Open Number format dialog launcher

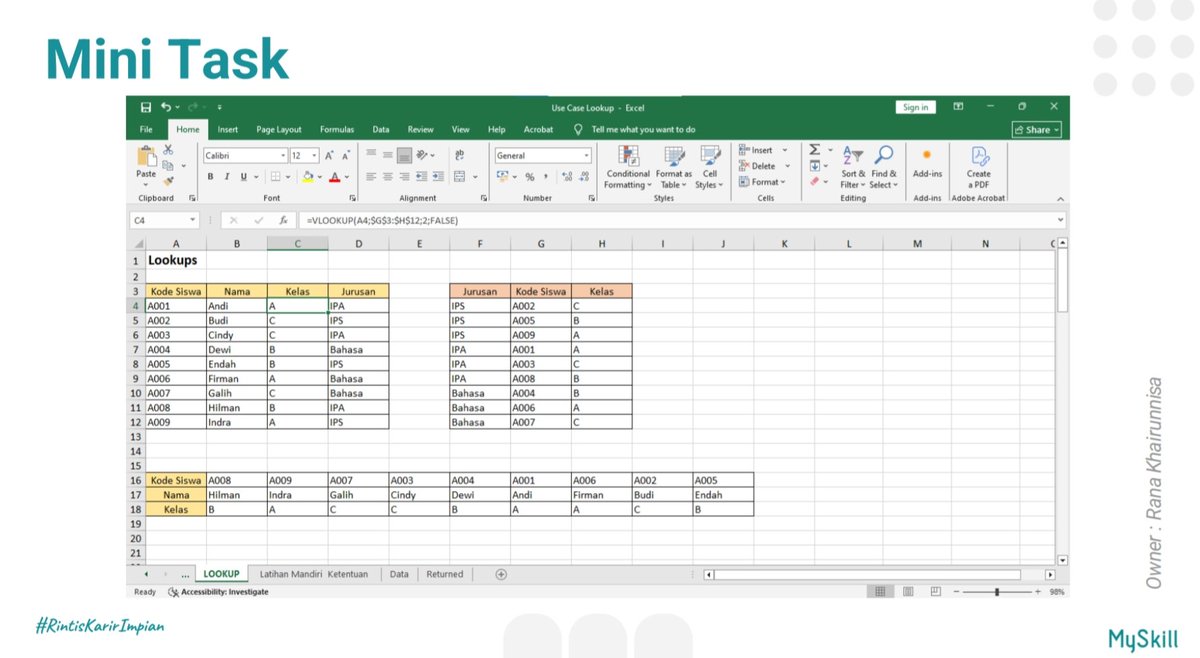pyautogui.click(x=591, y=199)
